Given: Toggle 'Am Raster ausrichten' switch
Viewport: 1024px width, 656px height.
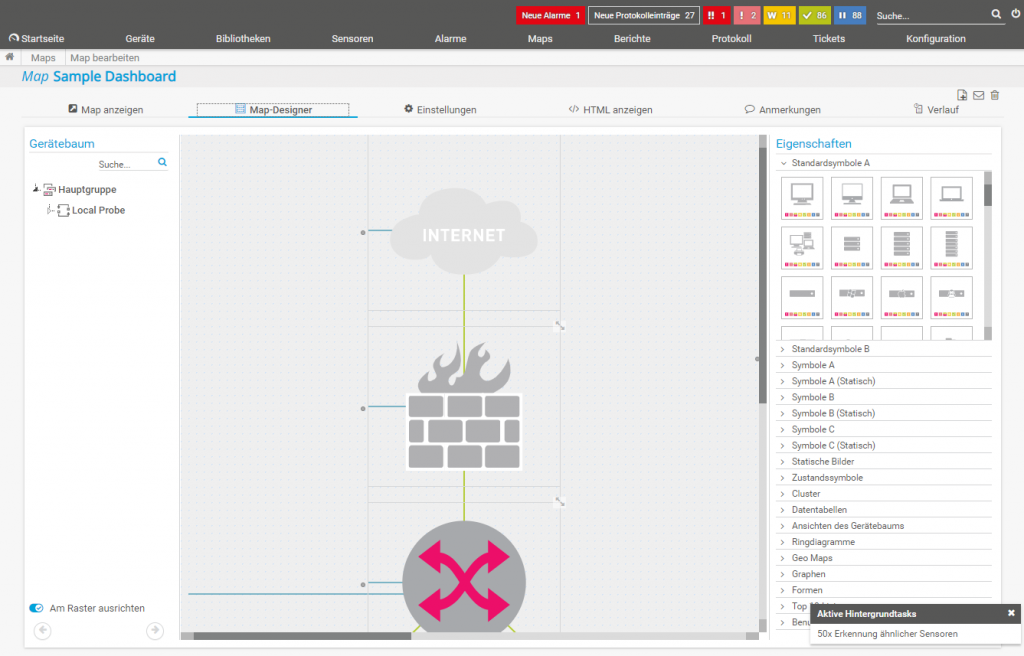Looking at the screenshot, I should pyautogui.click(x=36, y=607).
